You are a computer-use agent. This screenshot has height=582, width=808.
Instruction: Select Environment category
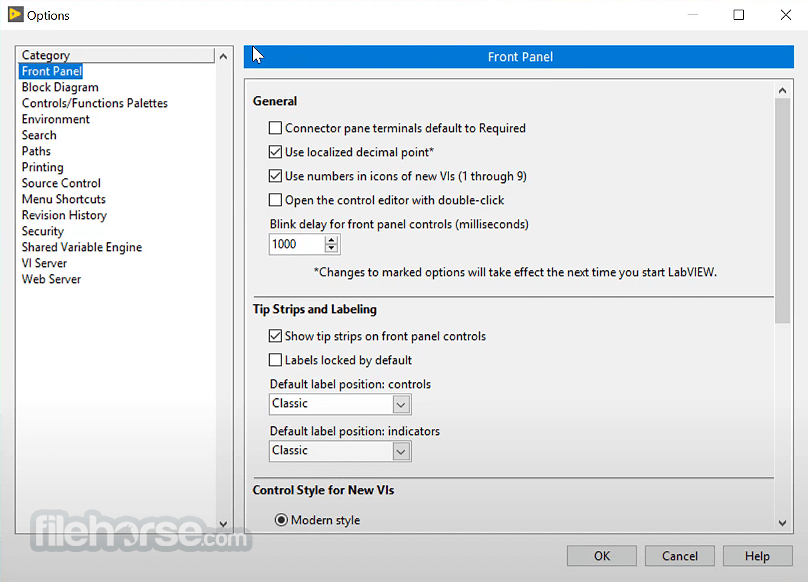[56, 119]
